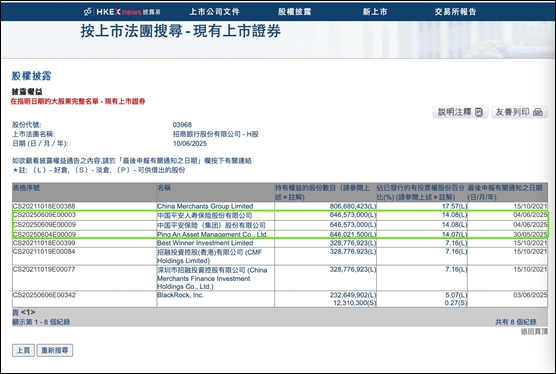Open notice dated 15/10/2021 for China Merchants Group

click(530, 206)
